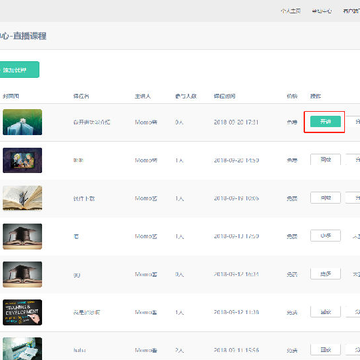Select the price label in the first row
Image resolution: width=360 pixels, height=360 pixels.
pos(292,122)
